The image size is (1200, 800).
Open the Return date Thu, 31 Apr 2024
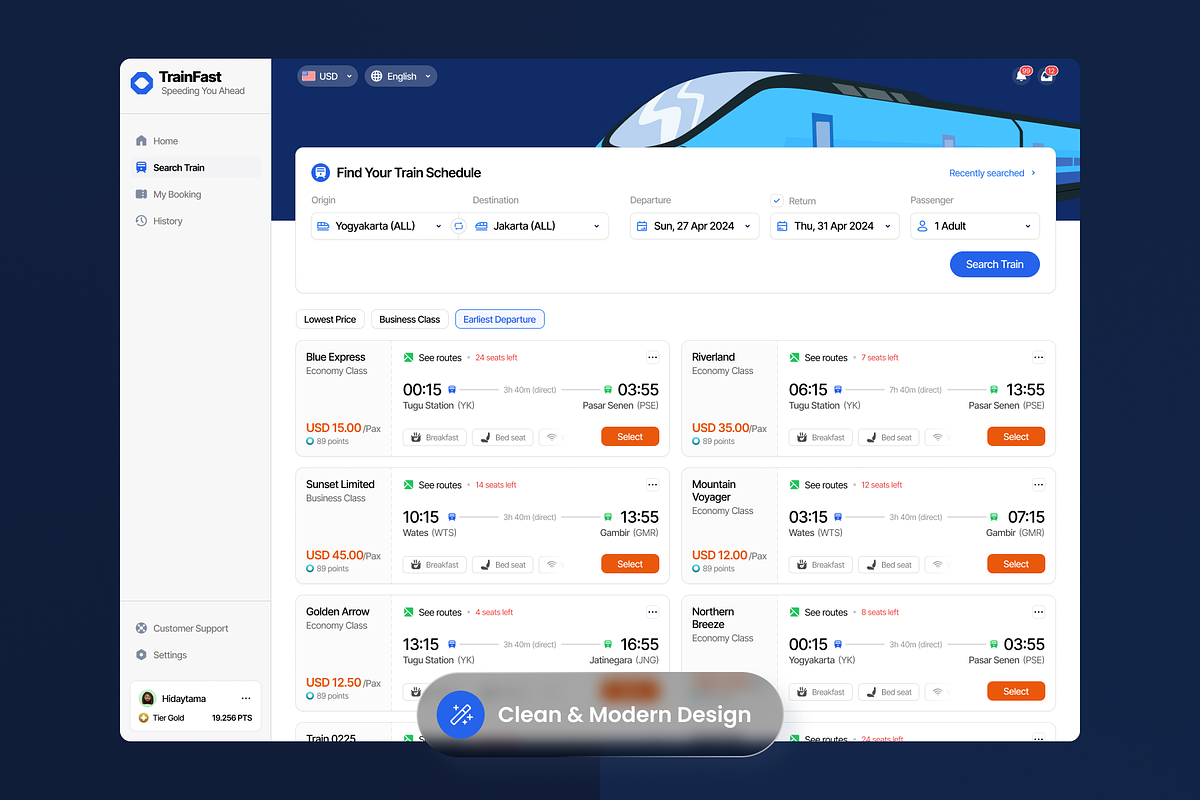click(835, 226)
